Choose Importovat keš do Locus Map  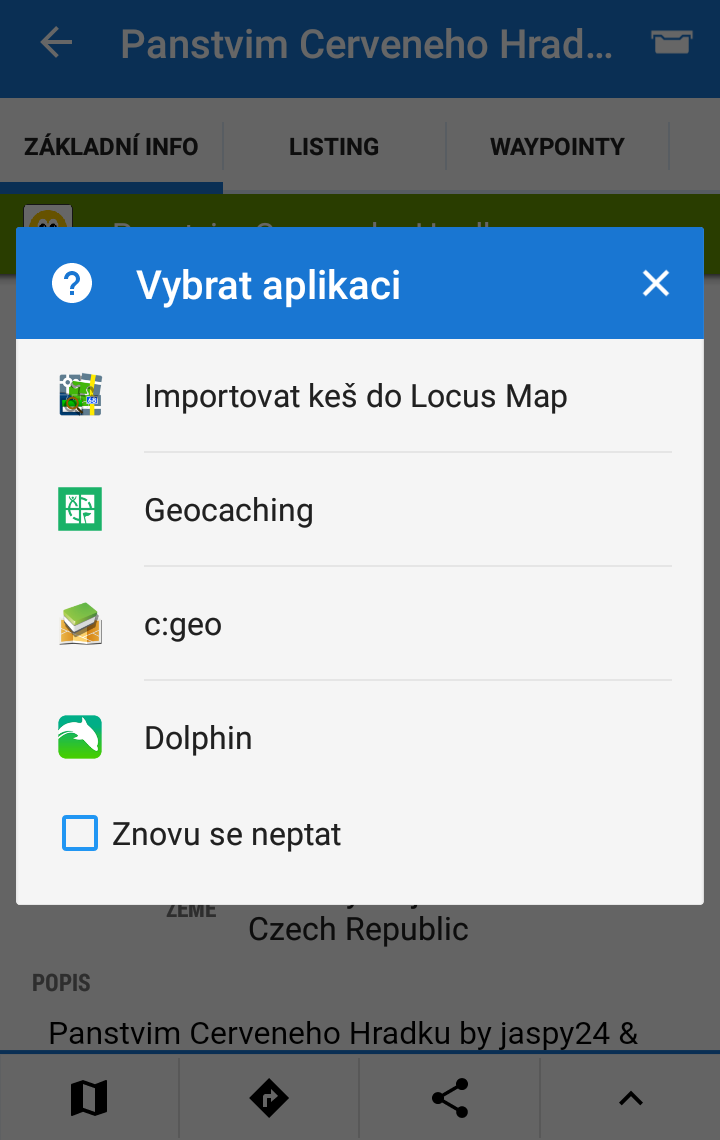(356, 396)
